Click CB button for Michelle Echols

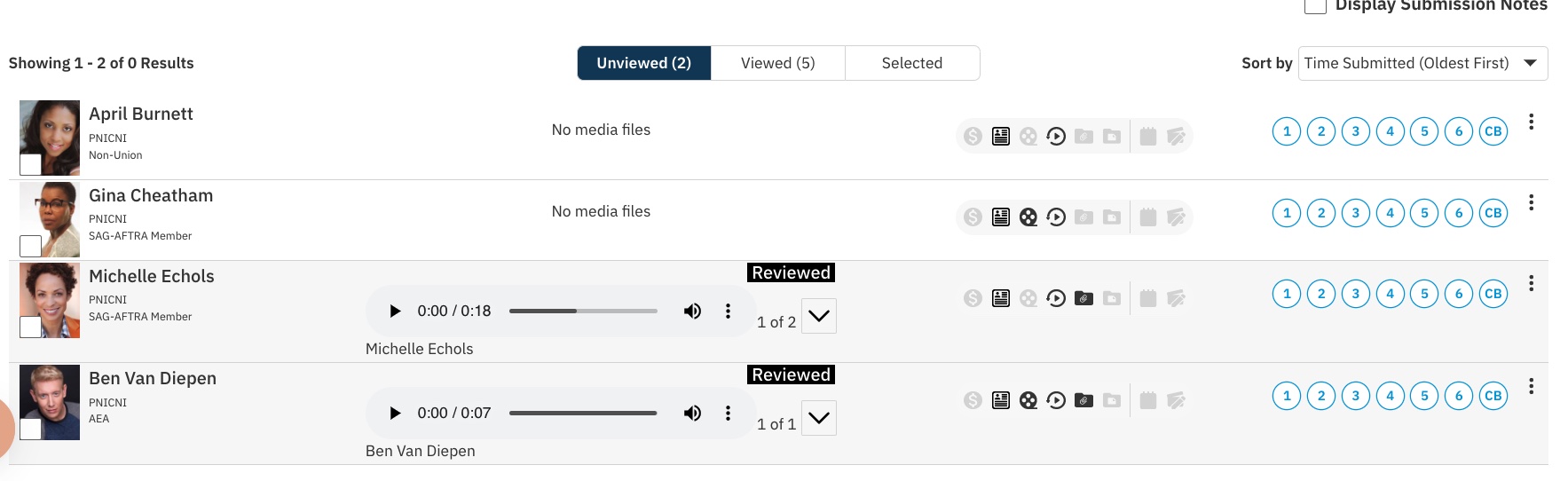1493,295
